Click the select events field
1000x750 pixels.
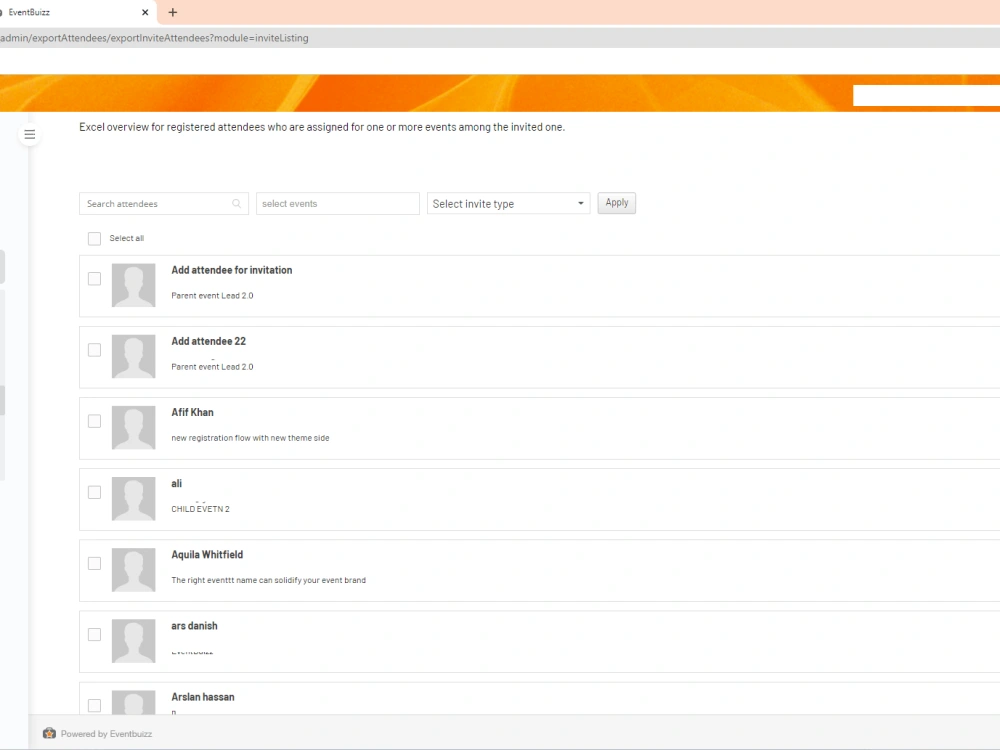337,203
